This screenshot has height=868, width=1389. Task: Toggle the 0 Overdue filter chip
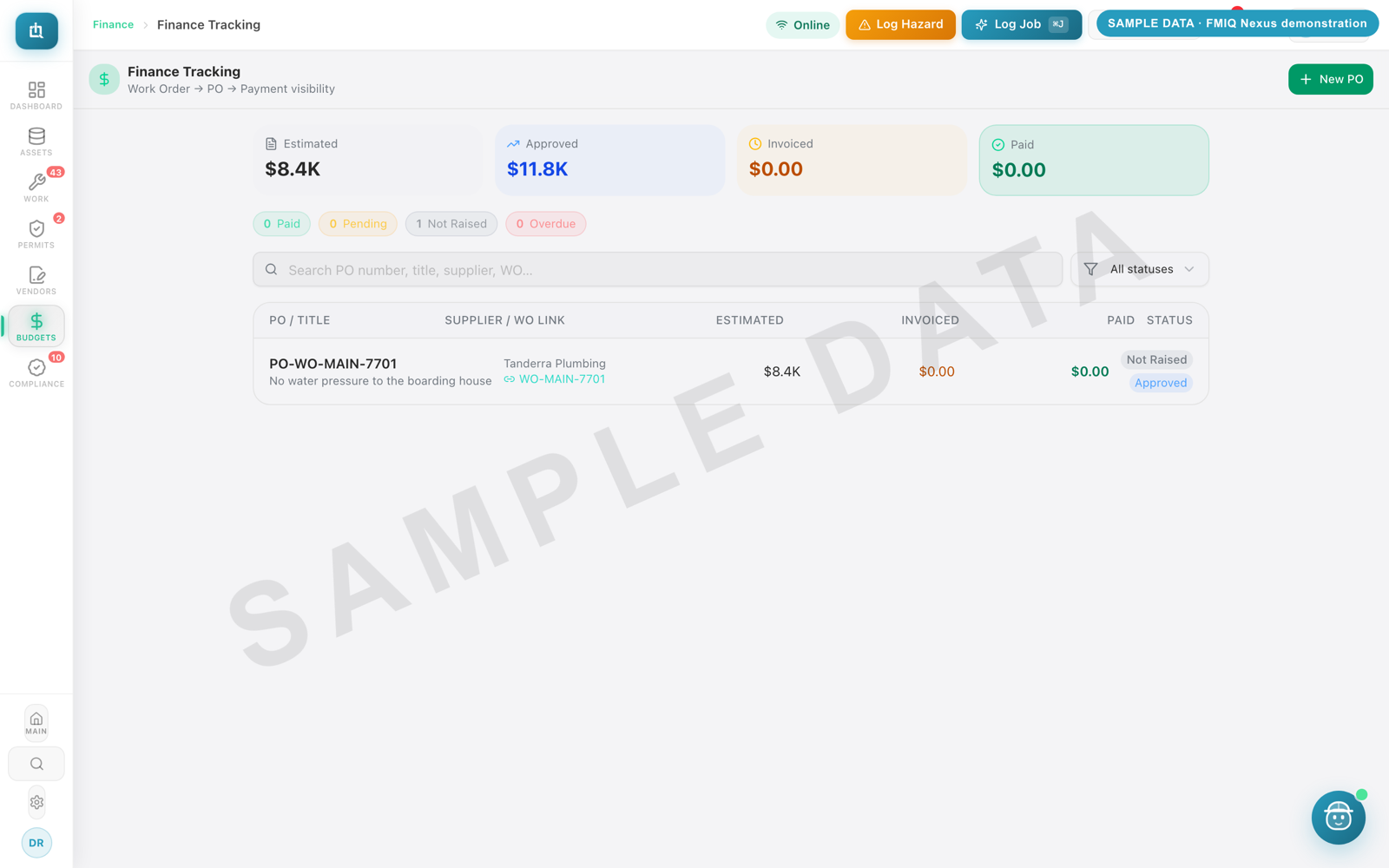coord(546,224)
